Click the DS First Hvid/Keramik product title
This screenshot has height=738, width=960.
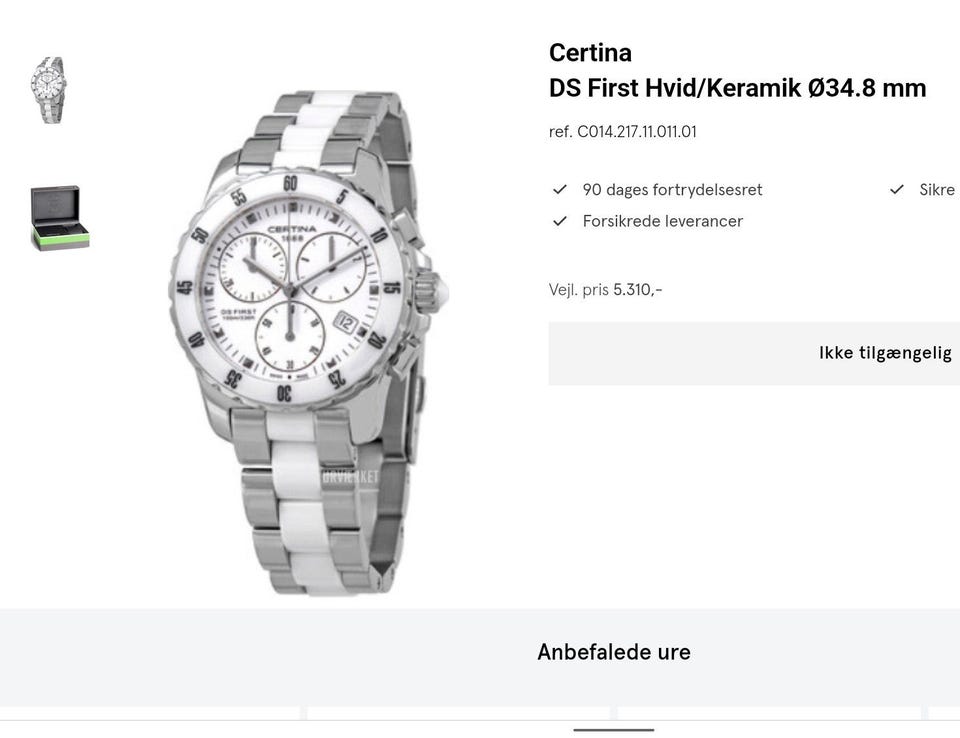tap(737, 88)
